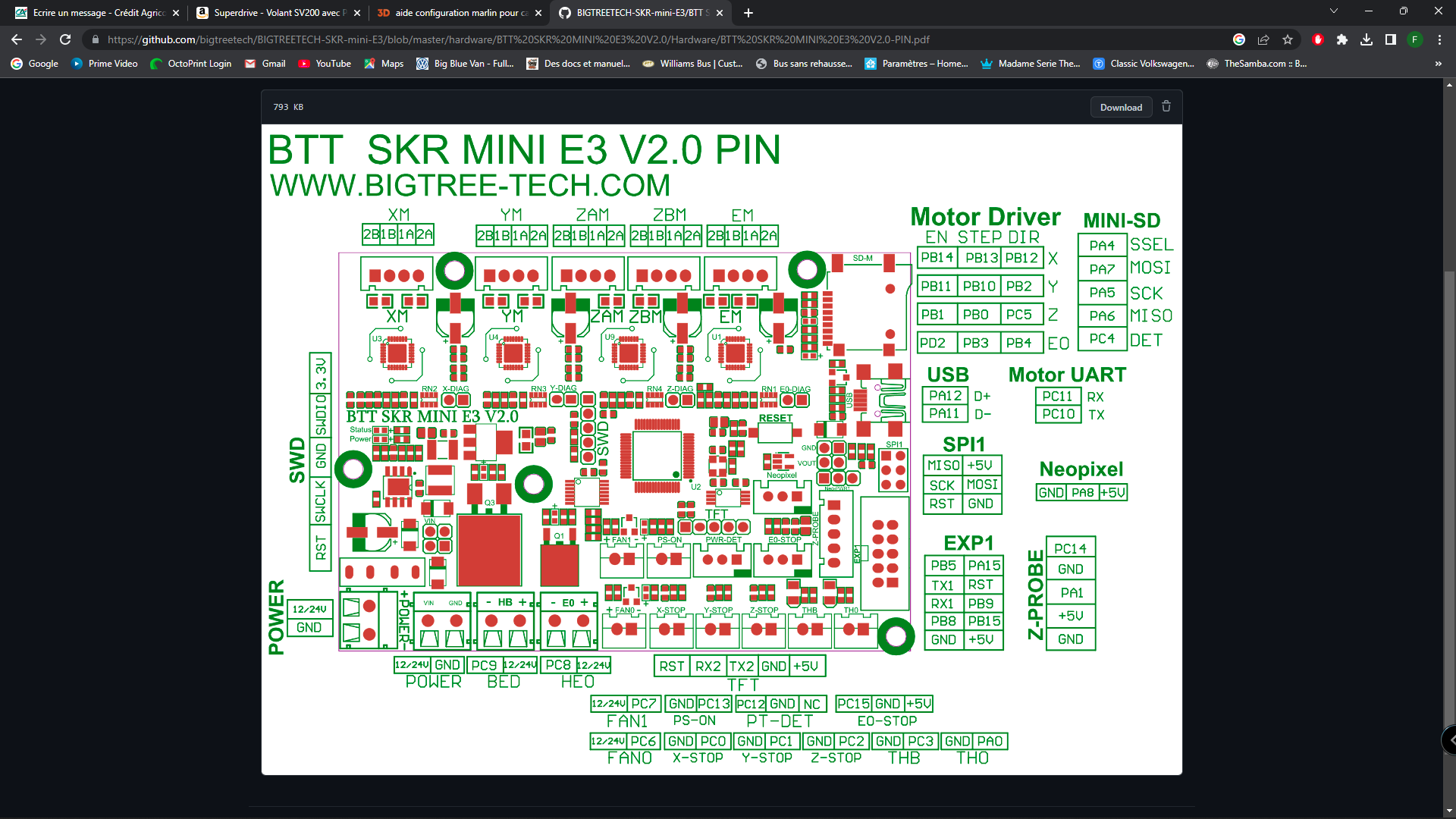This screenshot has height=819, width=1456.
Task: Open browser downloads list
Action: (1367, 39)
